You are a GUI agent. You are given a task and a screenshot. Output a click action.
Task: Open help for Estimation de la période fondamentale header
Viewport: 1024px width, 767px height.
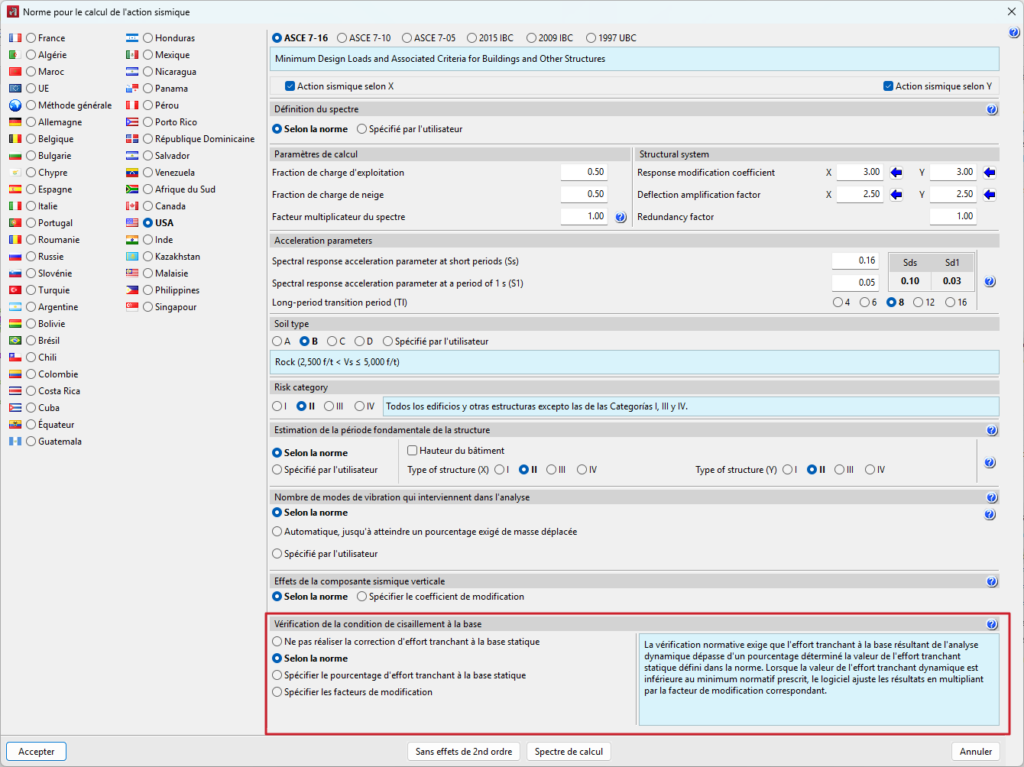991,430
